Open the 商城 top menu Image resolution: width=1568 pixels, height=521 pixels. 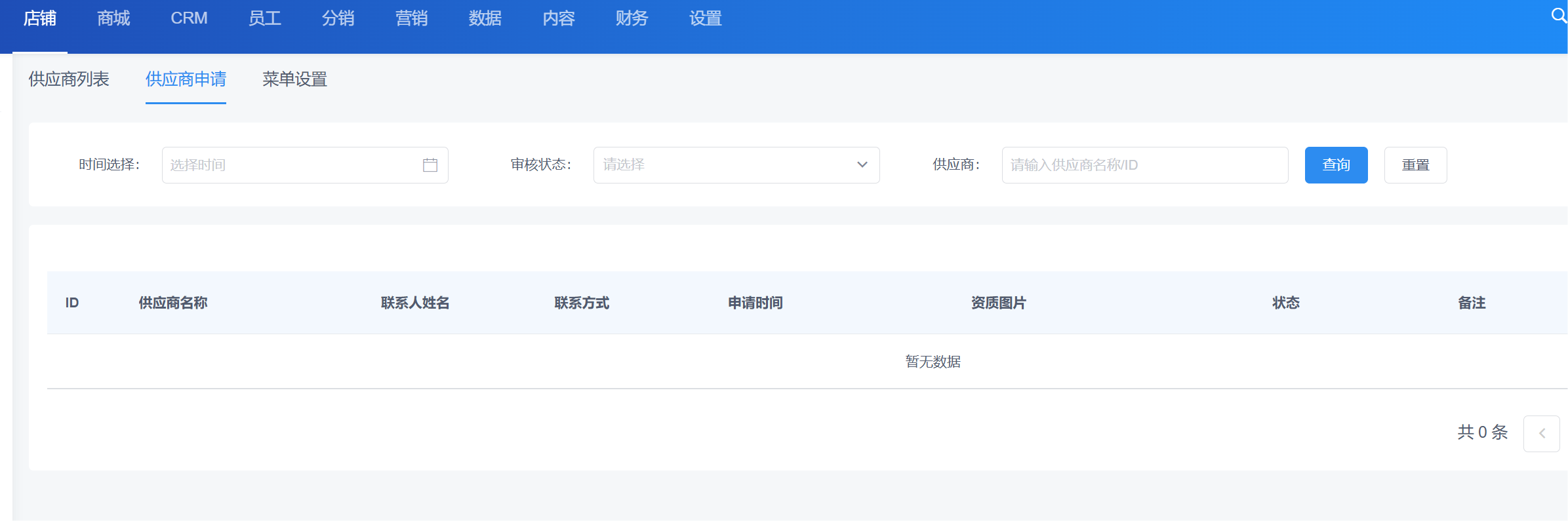pos(113,18)
